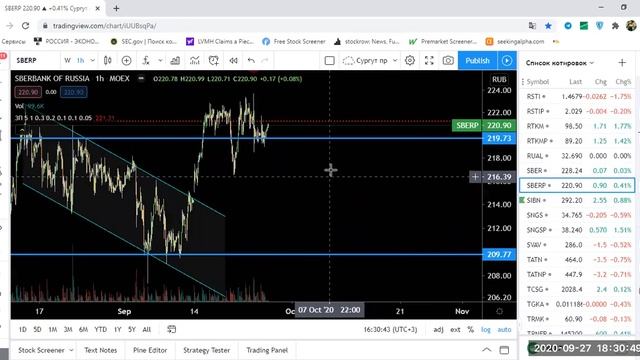Open time axis settings gear

pos(499,311)
